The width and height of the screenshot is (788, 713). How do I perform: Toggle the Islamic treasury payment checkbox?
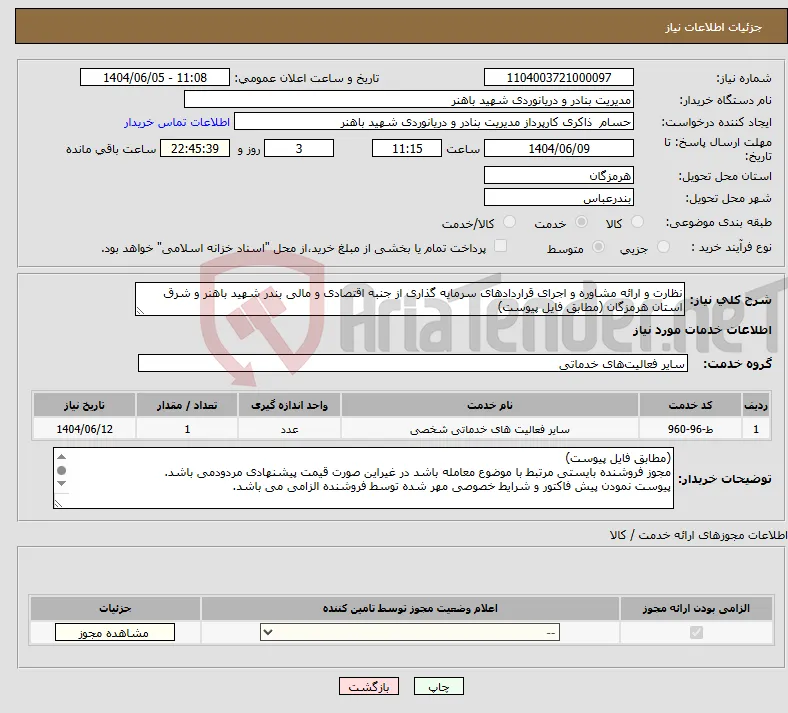pyautogui.click(x=501, y=246)
